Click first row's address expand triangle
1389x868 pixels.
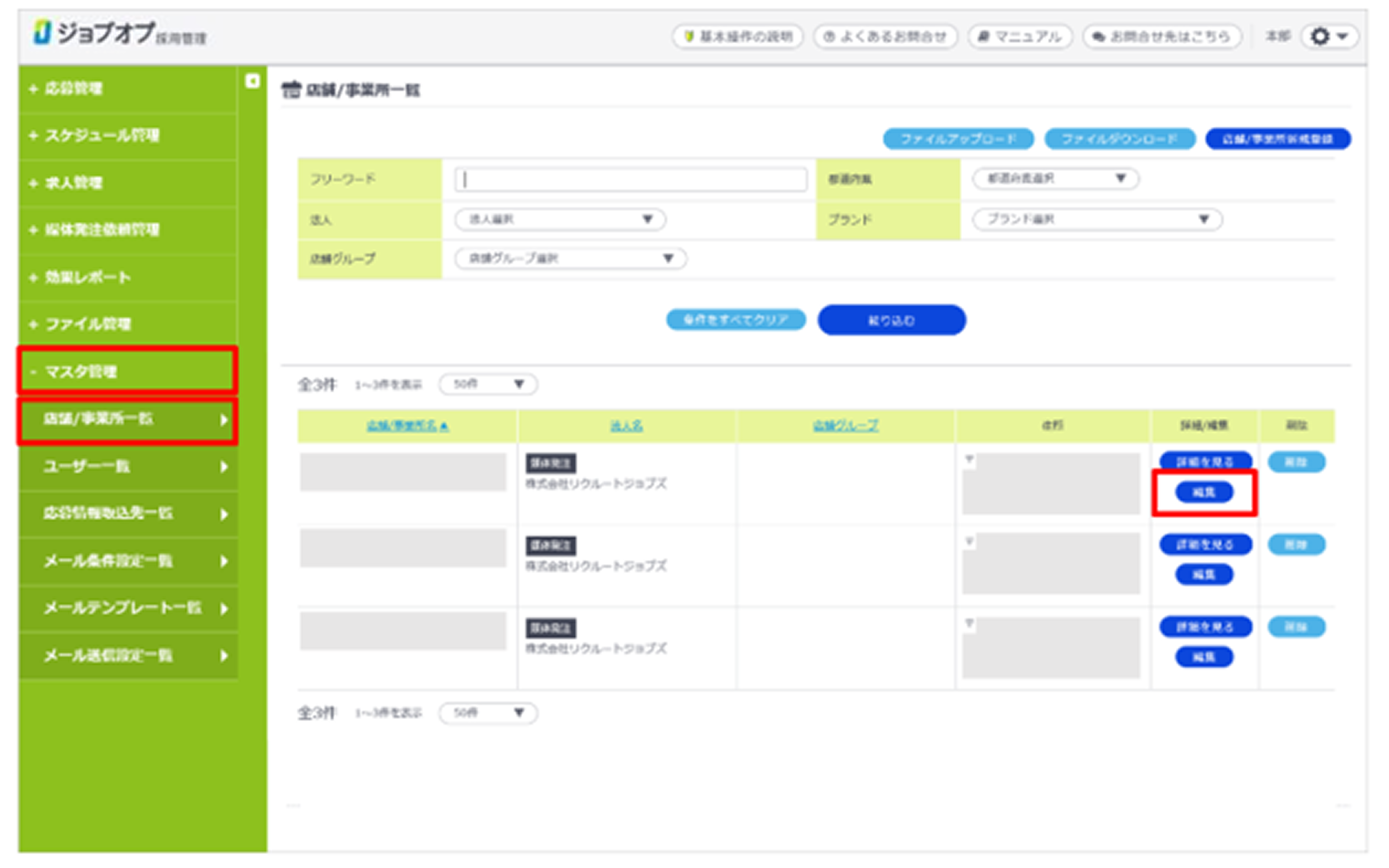(969, 459)
